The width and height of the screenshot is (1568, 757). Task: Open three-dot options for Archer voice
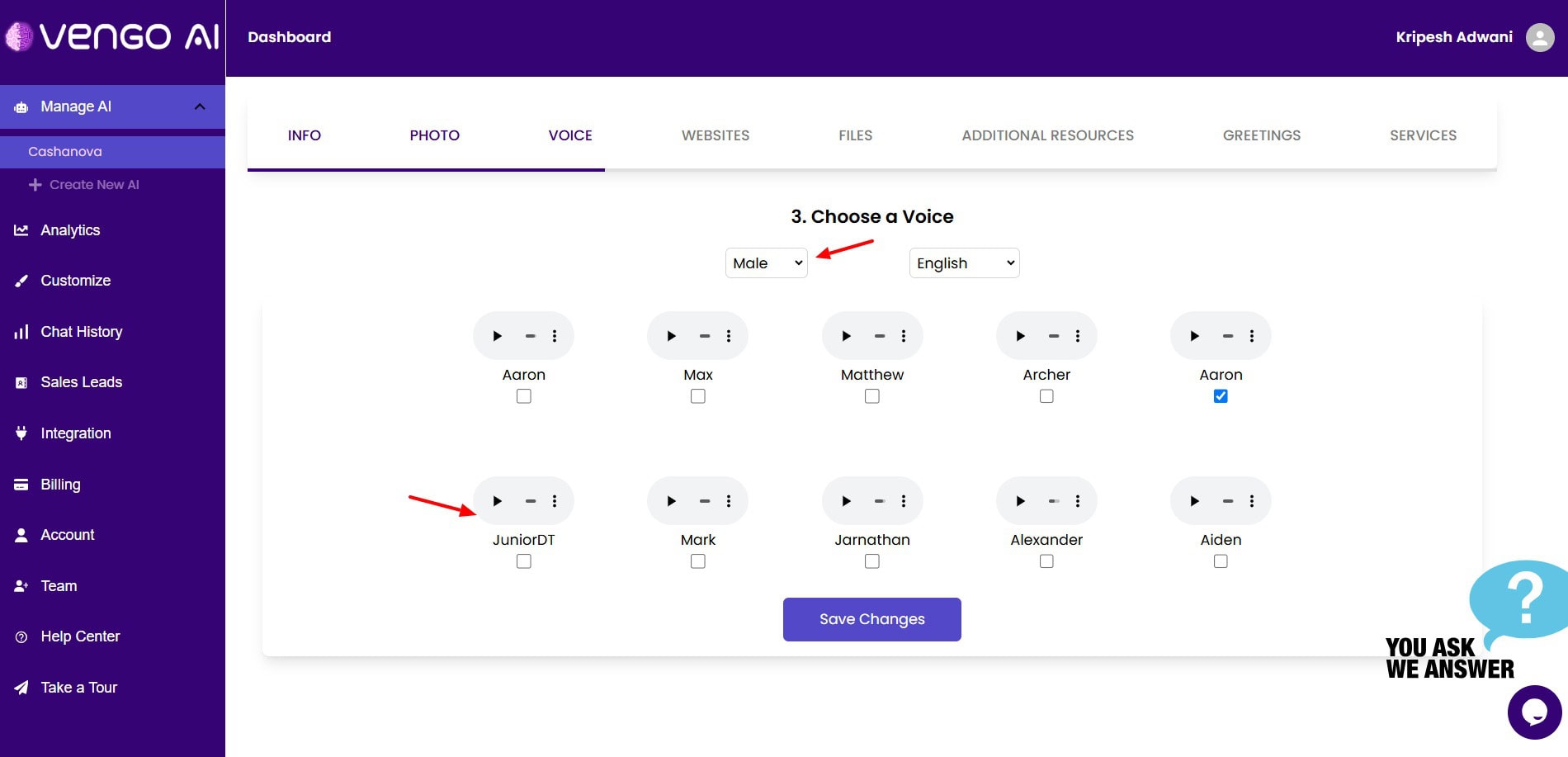coord(1078,336)
